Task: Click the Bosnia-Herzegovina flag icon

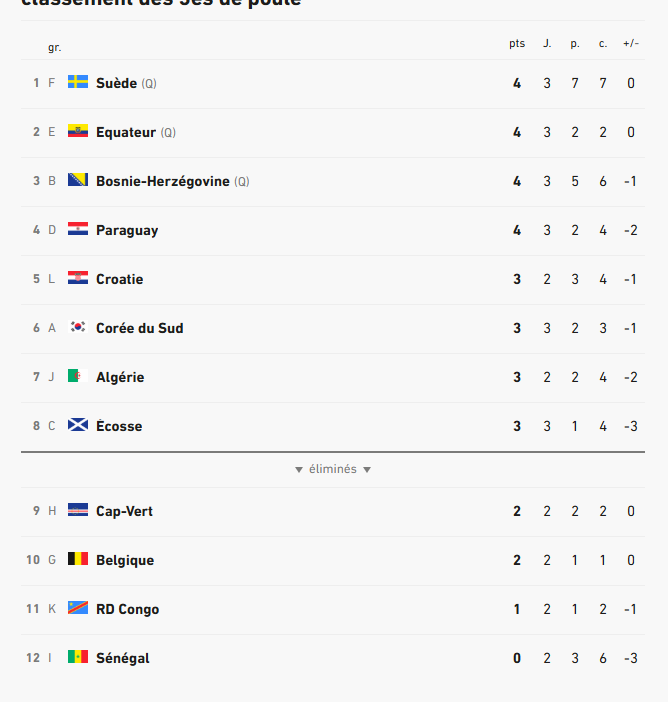Action: [x=78, y=180]
